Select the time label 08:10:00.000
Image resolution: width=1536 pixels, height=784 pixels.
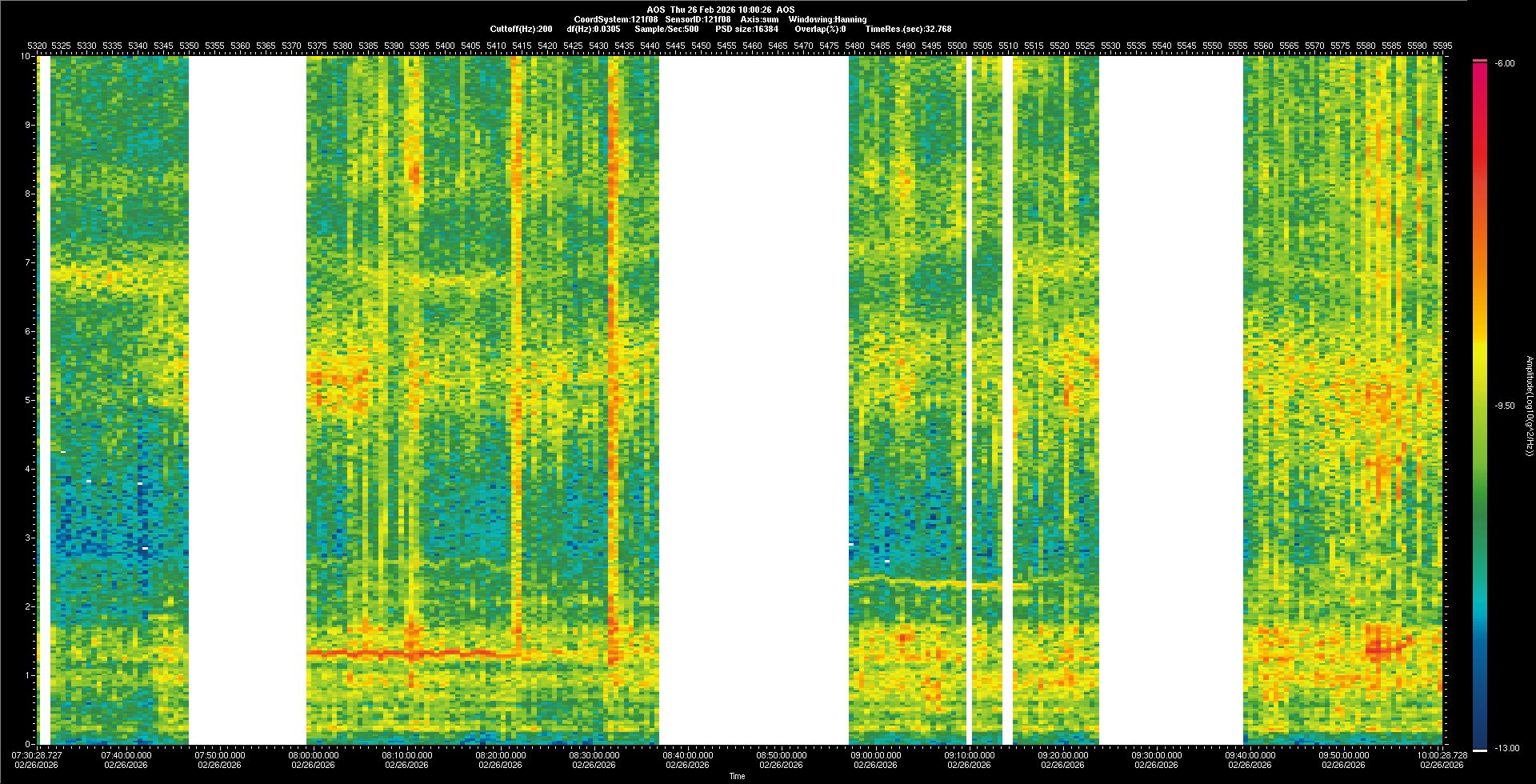point(408,754)
